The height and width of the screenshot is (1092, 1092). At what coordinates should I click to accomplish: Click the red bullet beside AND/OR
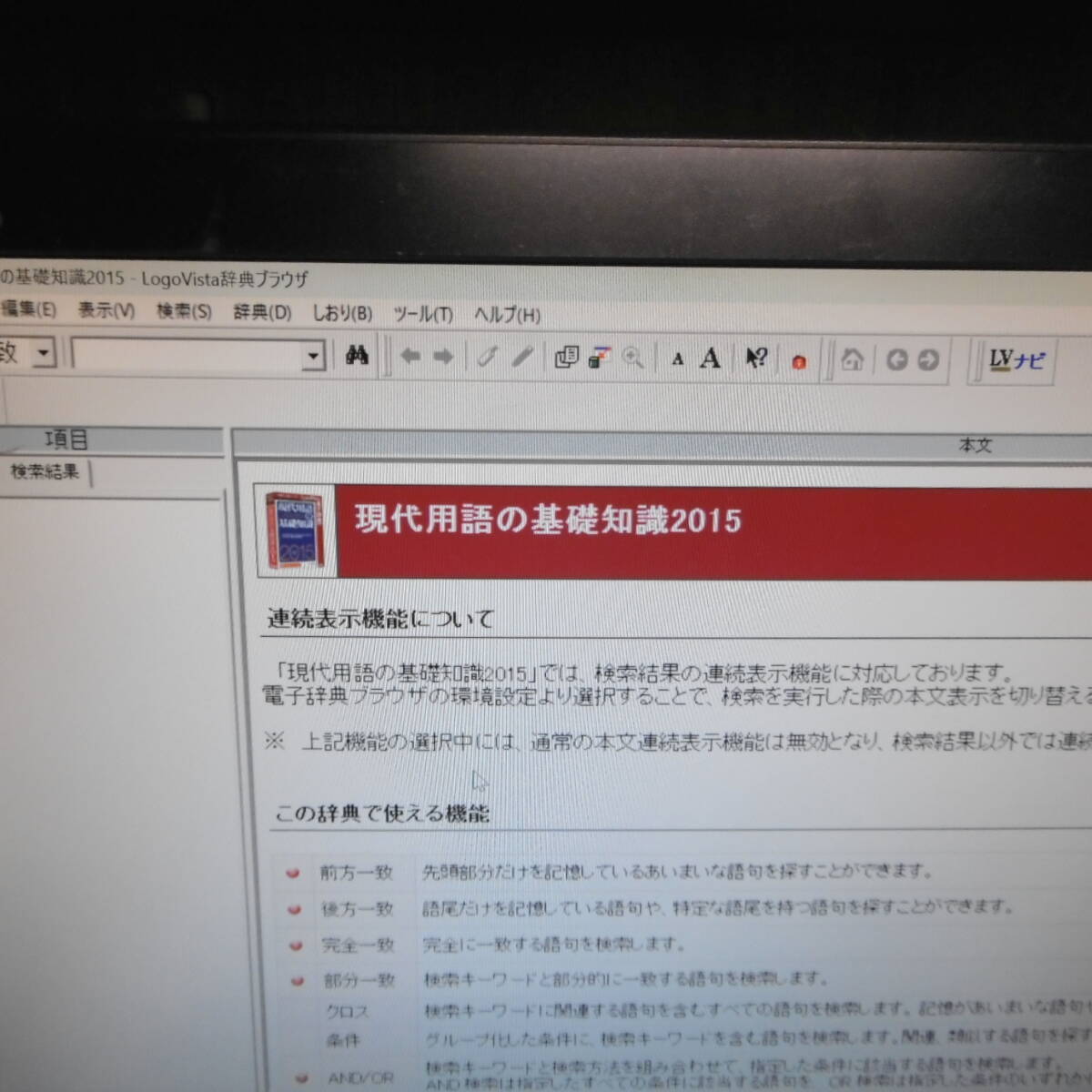301,1077
